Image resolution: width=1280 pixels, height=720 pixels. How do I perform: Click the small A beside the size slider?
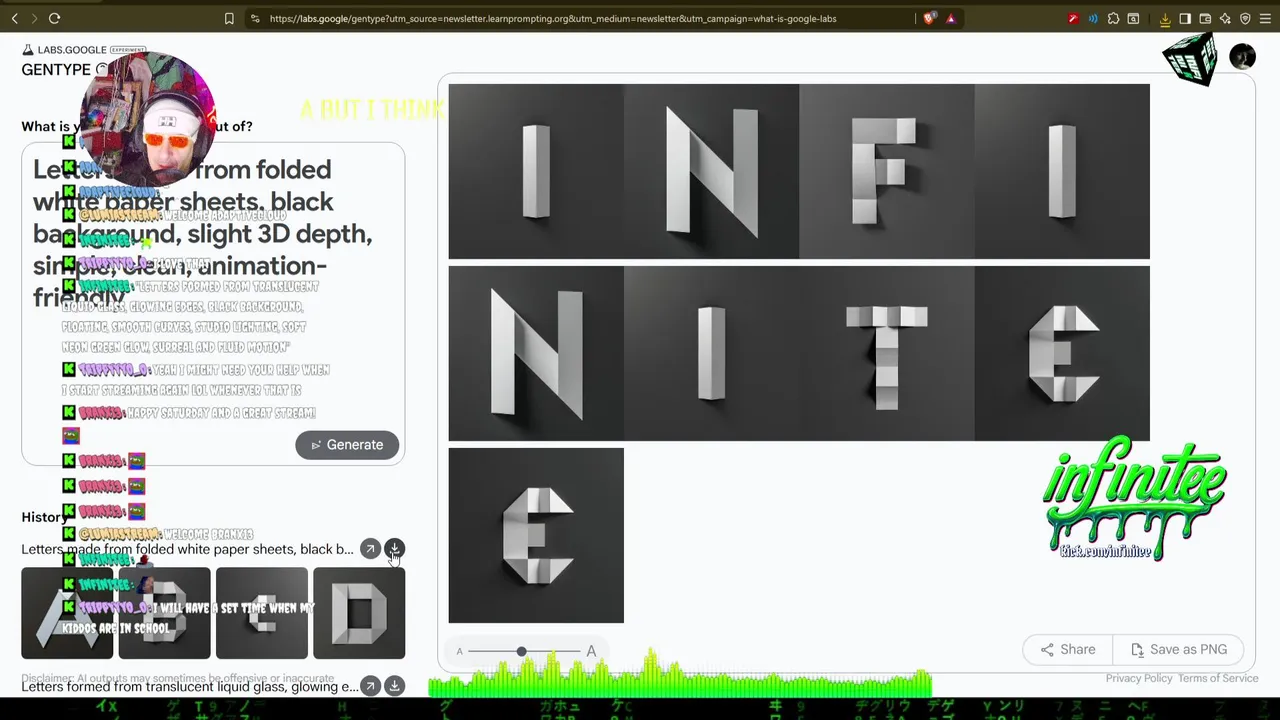pyautogui.click(x=460, y=652)
